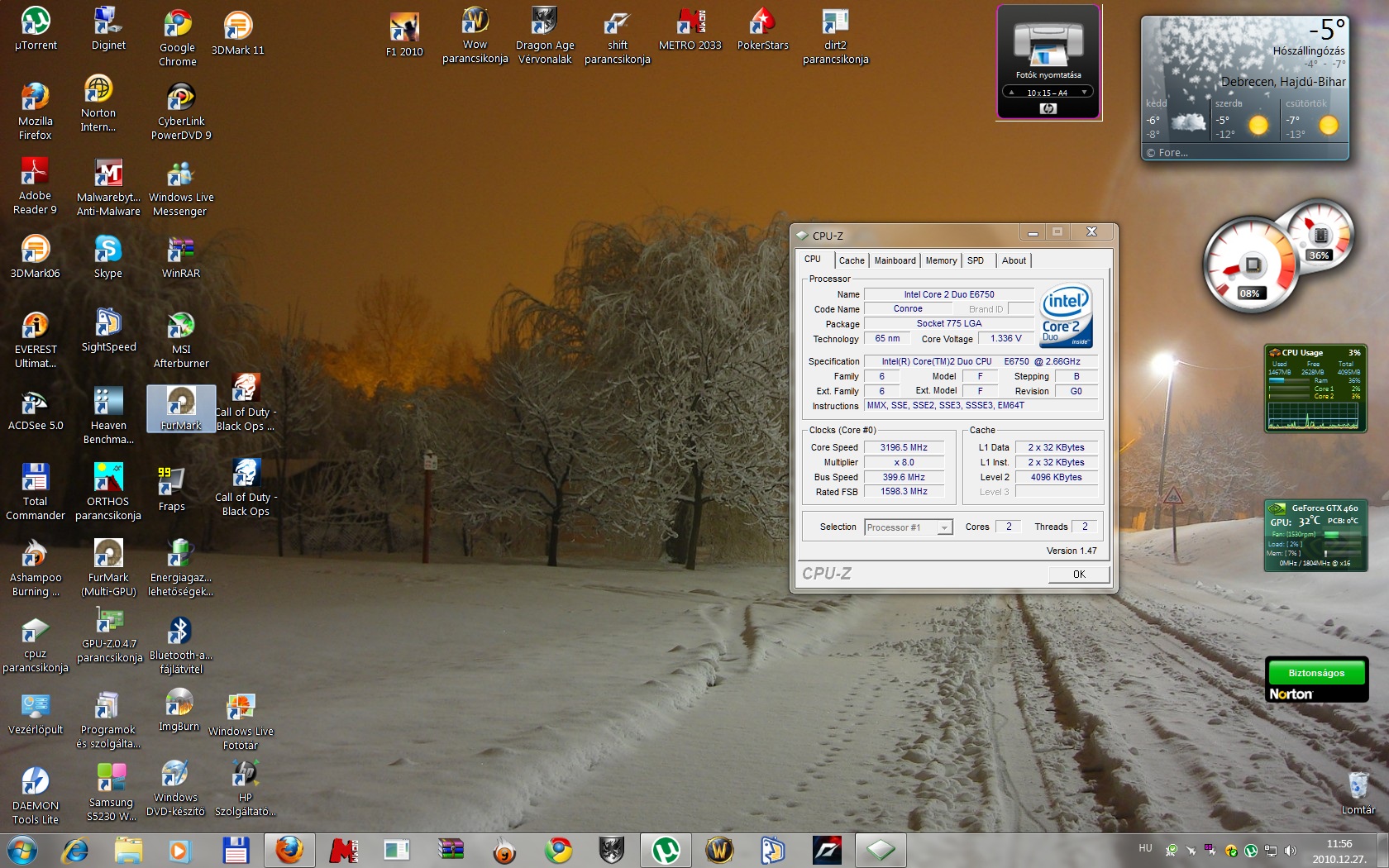Launch WinRAR from the desktop
Image resolution: width=1389 pixels, height=868 pixels.
coord(180,256)
